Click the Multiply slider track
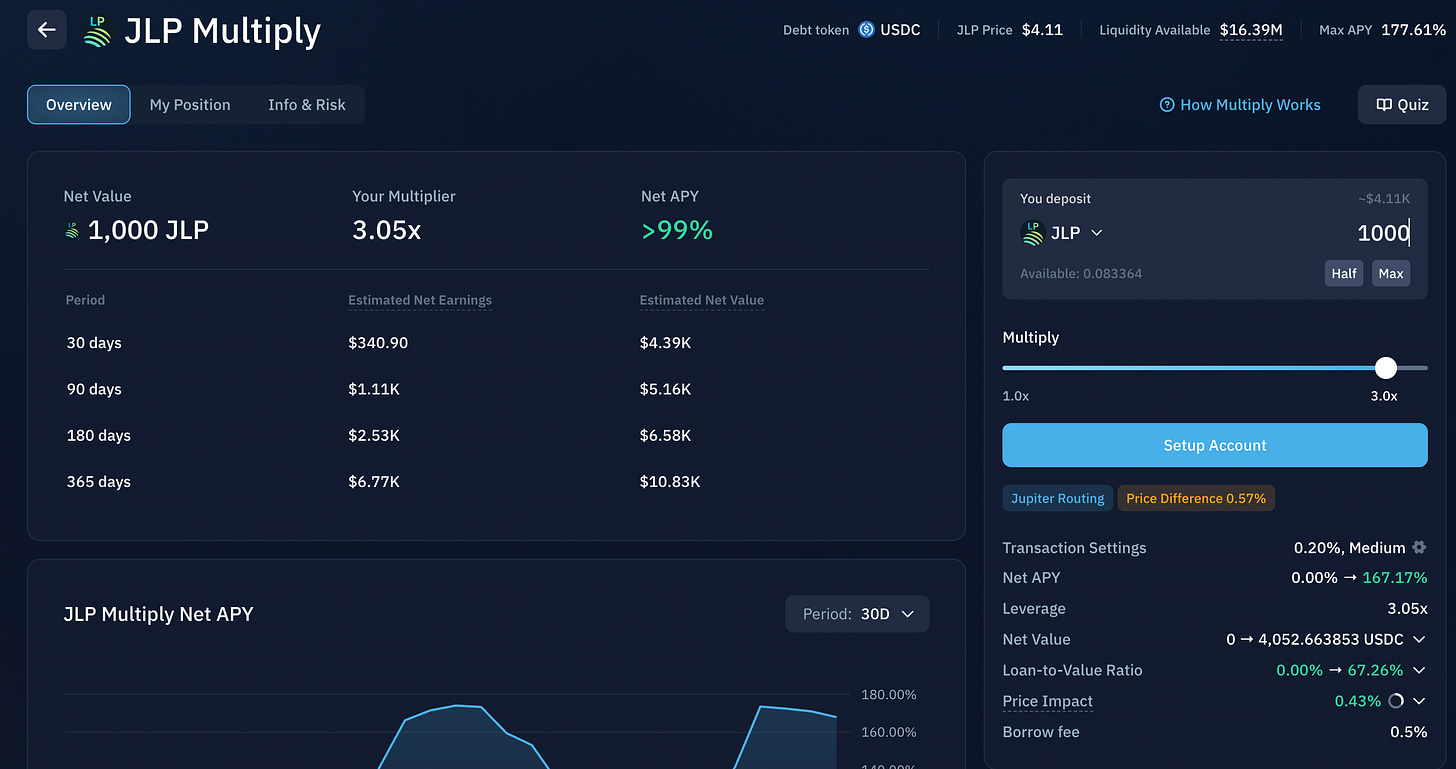 (x=1215, y=368)
